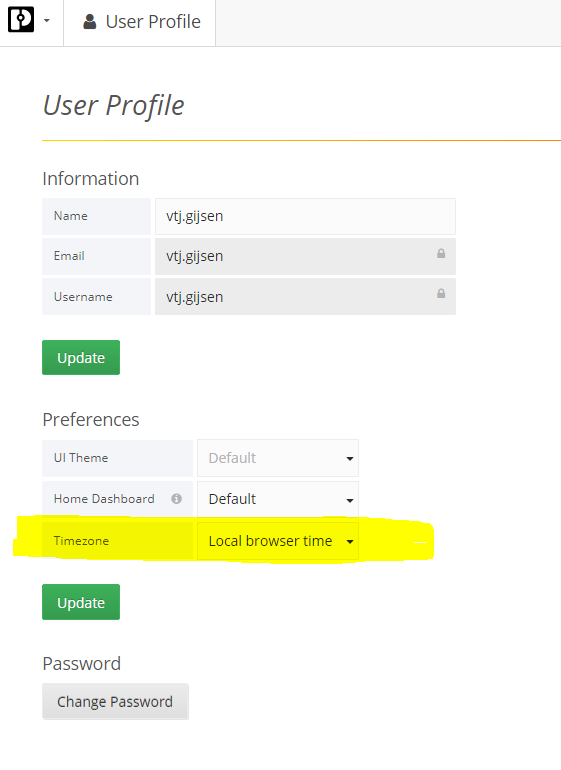Select the User Profile tab
This screenshot has height=770, width=561.
point(140,22)
